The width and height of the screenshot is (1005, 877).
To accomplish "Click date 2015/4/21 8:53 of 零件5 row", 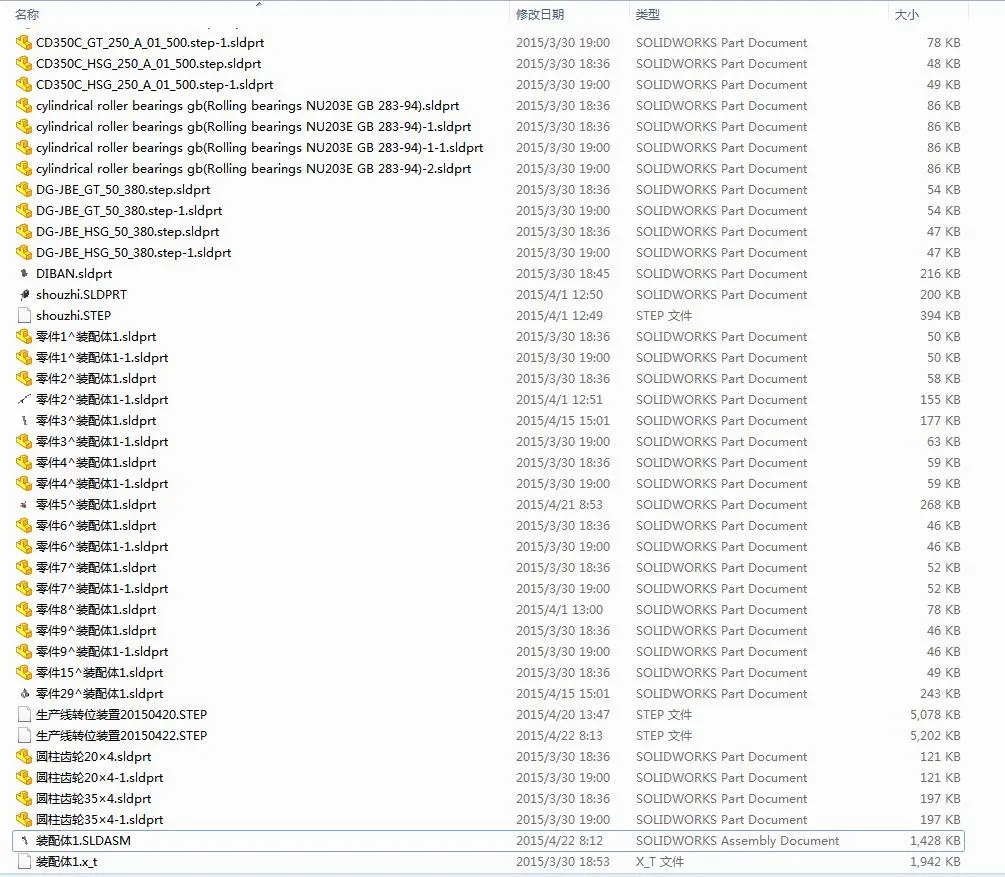I will [x=559, y=505].
